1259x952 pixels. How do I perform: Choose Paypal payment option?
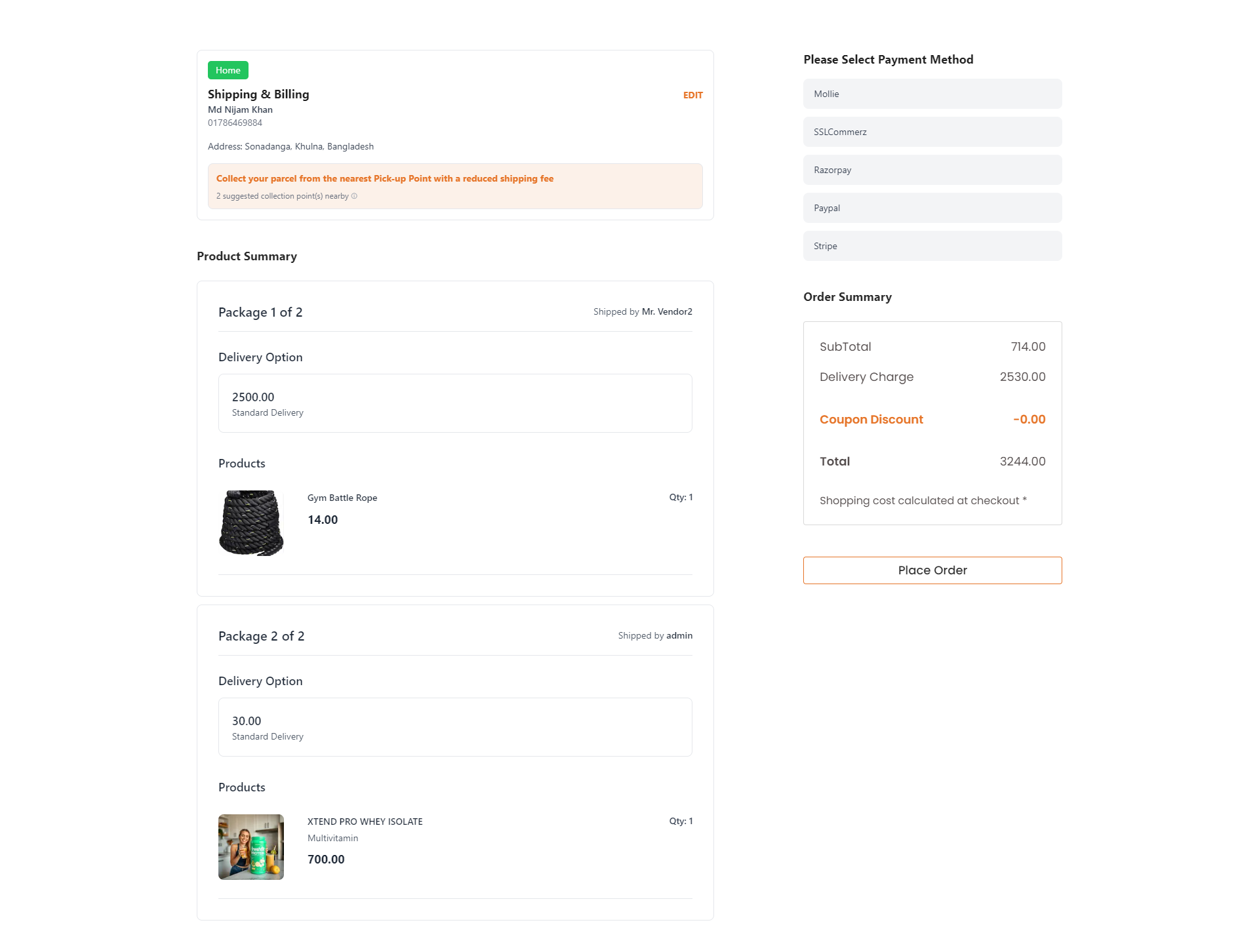(932, 208)
